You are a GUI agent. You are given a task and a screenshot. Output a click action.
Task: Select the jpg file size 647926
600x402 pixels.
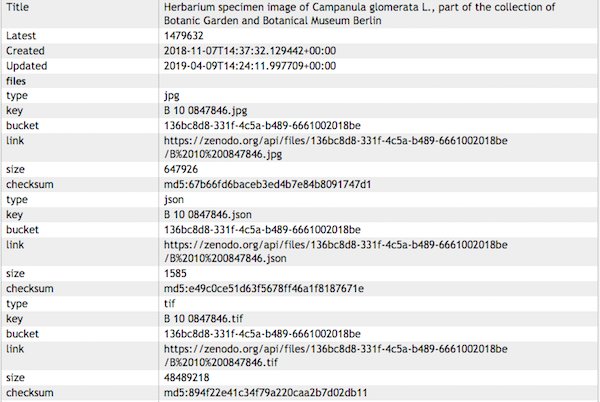click(x=181, y=169)
